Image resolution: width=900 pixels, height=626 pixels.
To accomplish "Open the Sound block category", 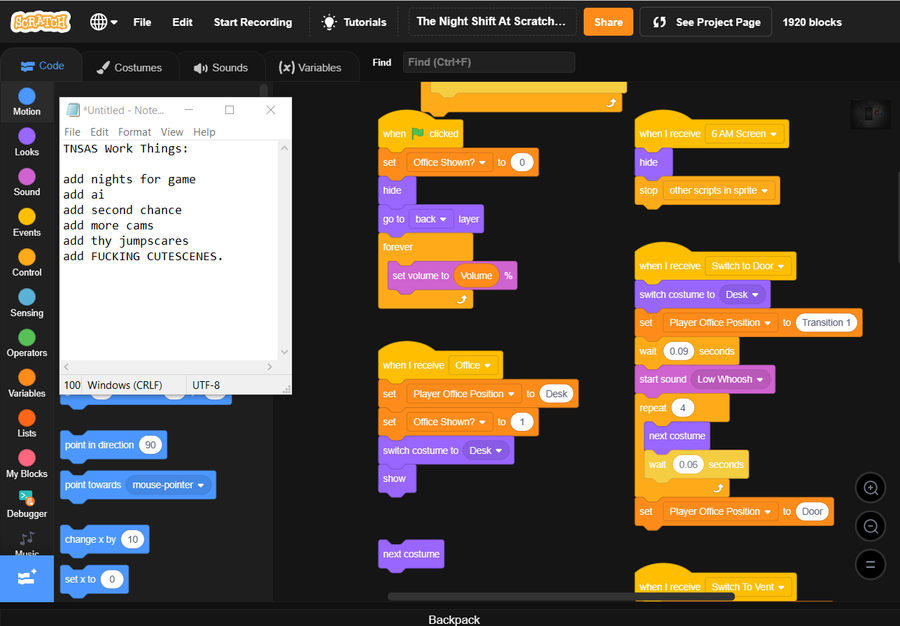I will [x=26, y=182].
